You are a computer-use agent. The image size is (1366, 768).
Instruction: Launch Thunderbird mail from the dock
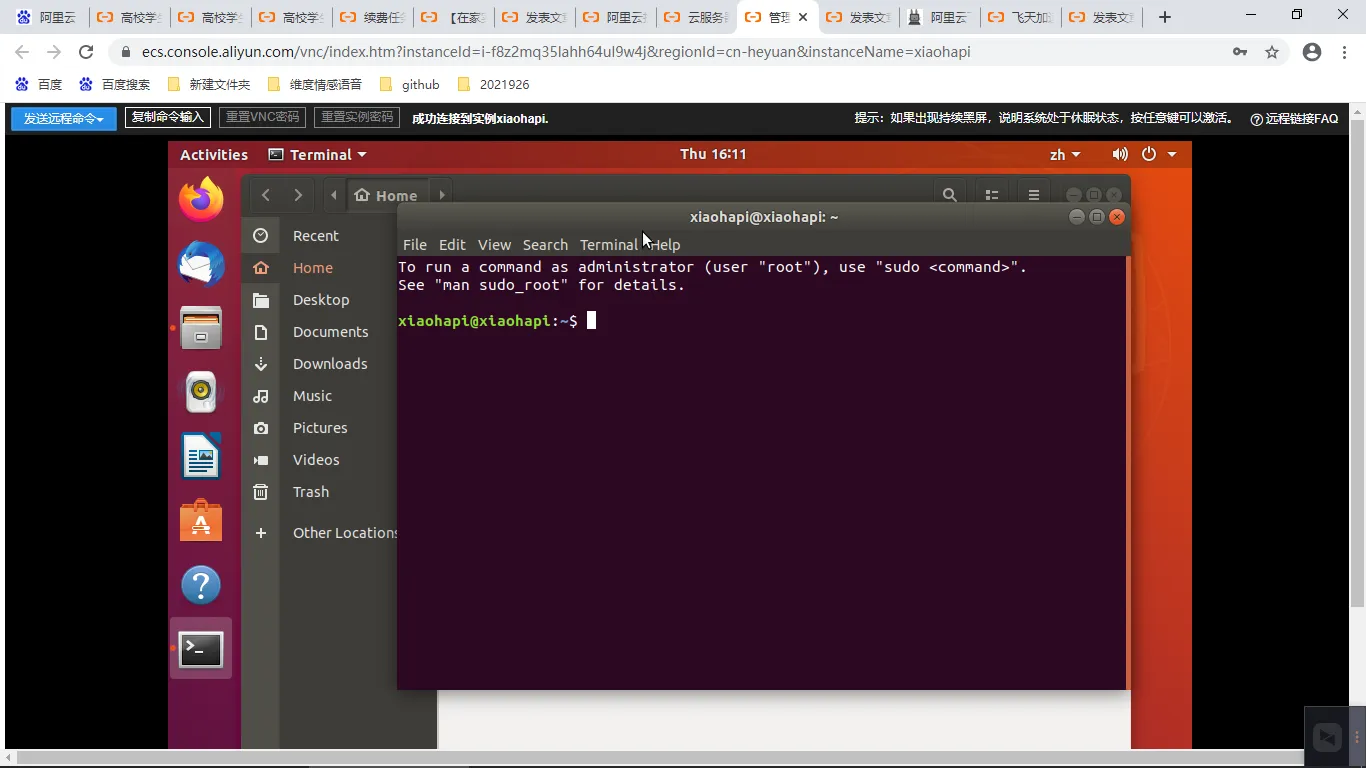pyautogui.click(x=201, y=265)
